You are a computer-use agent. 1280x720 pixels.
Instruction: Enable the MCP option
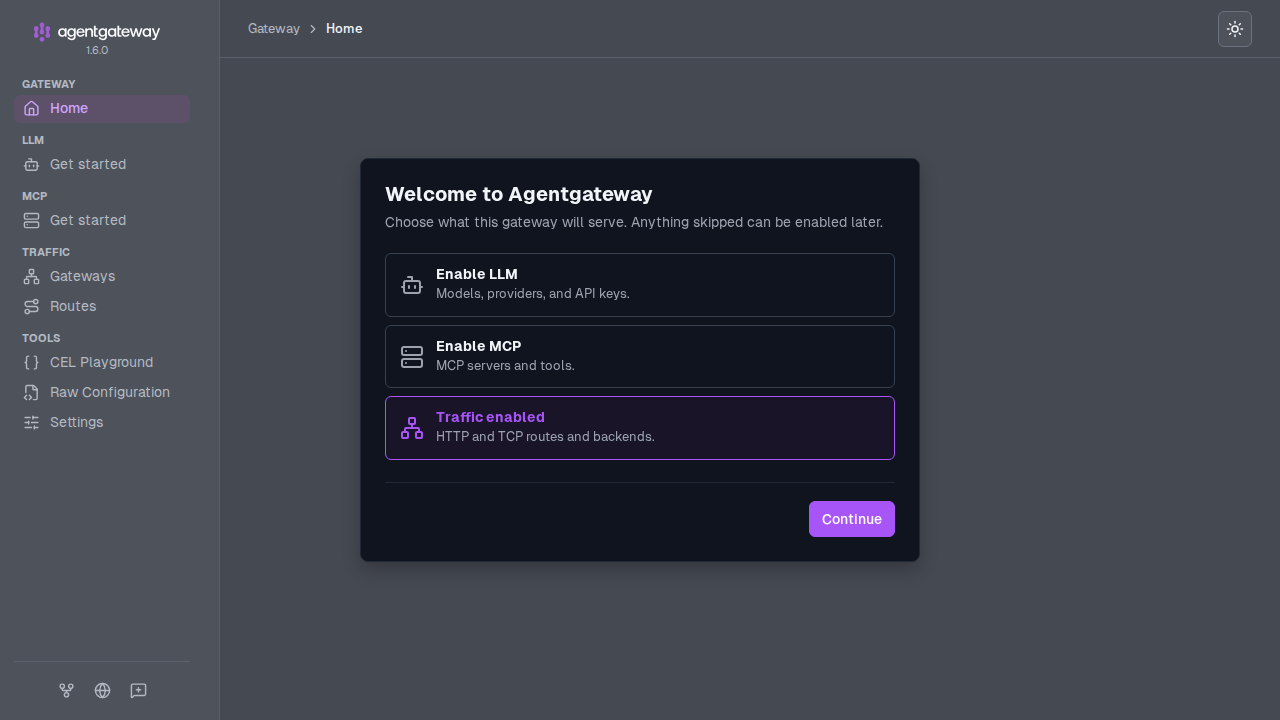(x=640, y=357)
